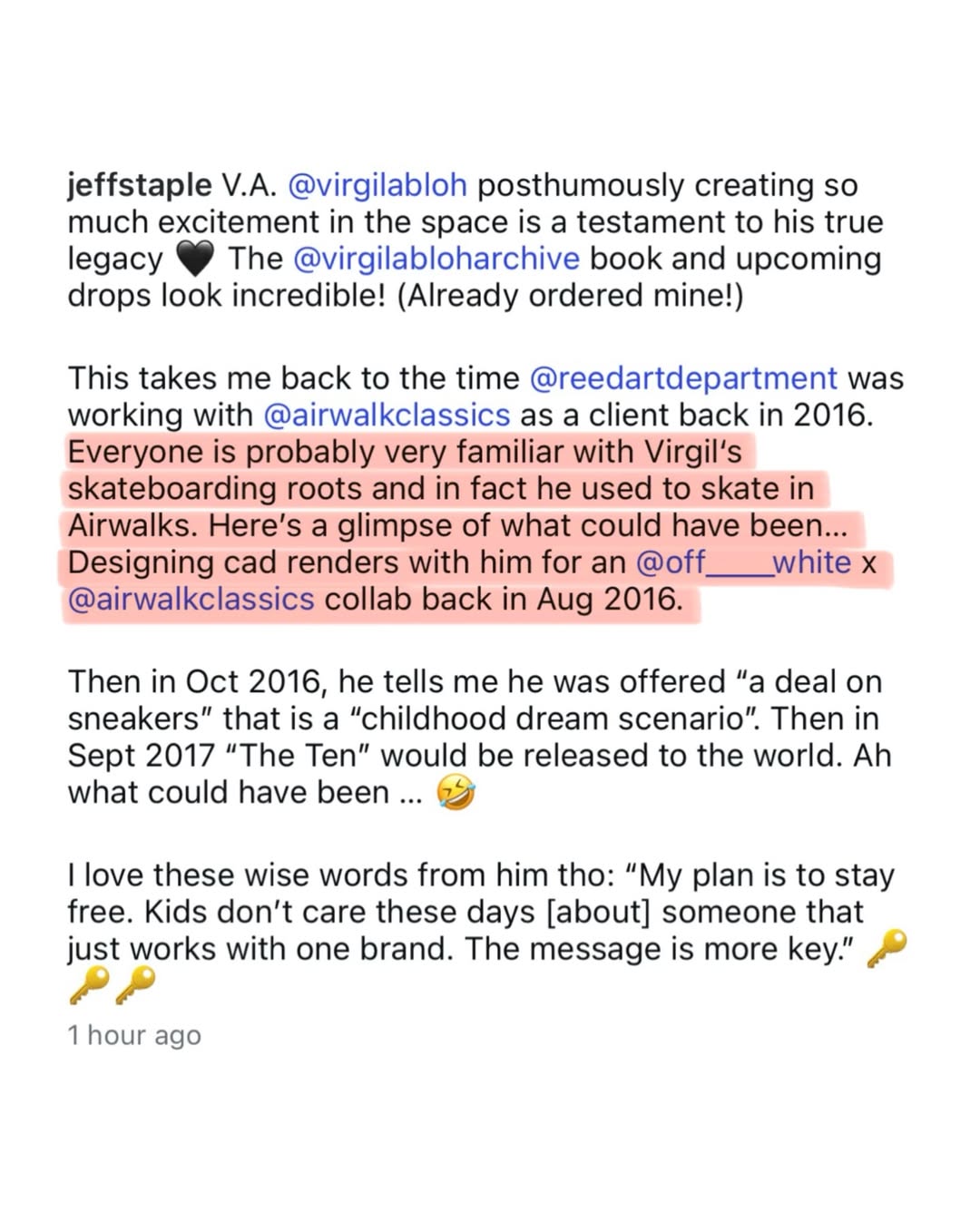Click @airwalkclassics before "as a client"
Image resolution: width=980 pixels, height=1222 pixels.
pos(387,415)
